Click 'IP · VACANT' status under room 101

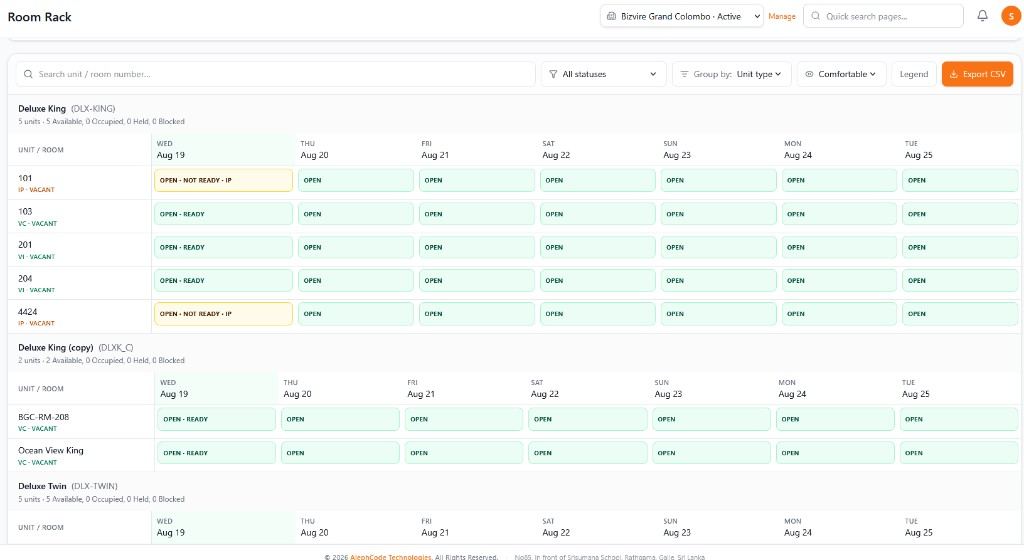click(x=36, y=190)
